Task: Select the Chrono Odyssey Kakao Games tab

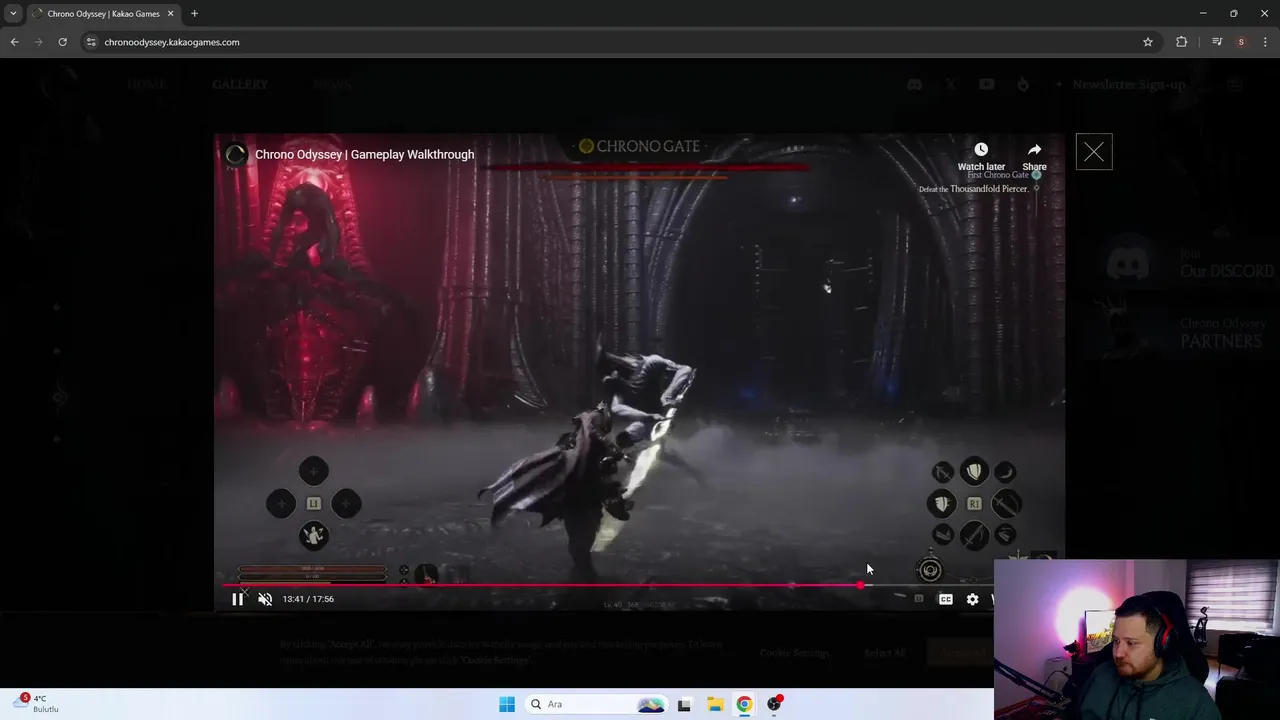Action: (103, 14)
